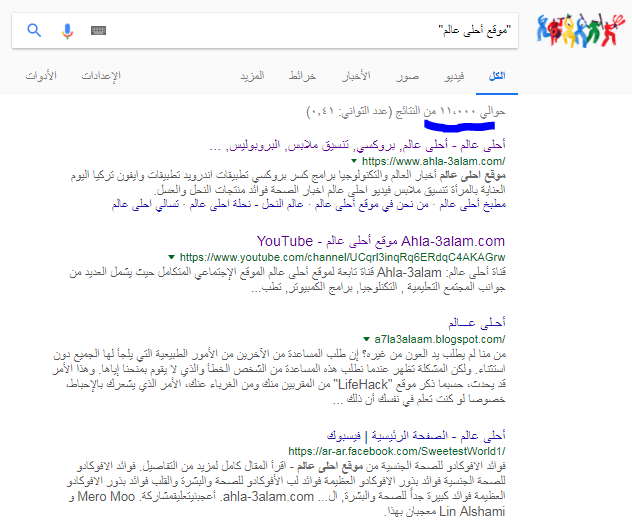
Task: Open الأدوات tools menu
Action: click(41, 76)
